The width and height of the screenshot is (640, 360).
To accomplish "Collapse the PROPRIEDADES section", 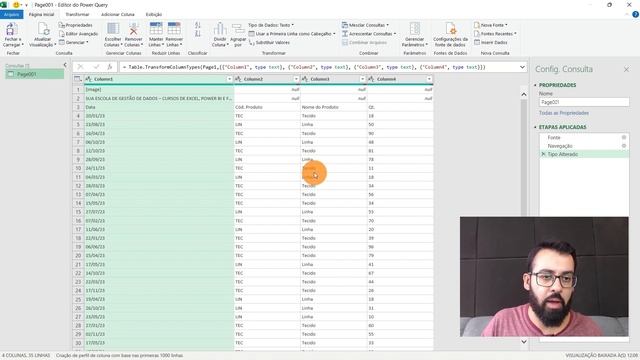I will click(536, 85).
